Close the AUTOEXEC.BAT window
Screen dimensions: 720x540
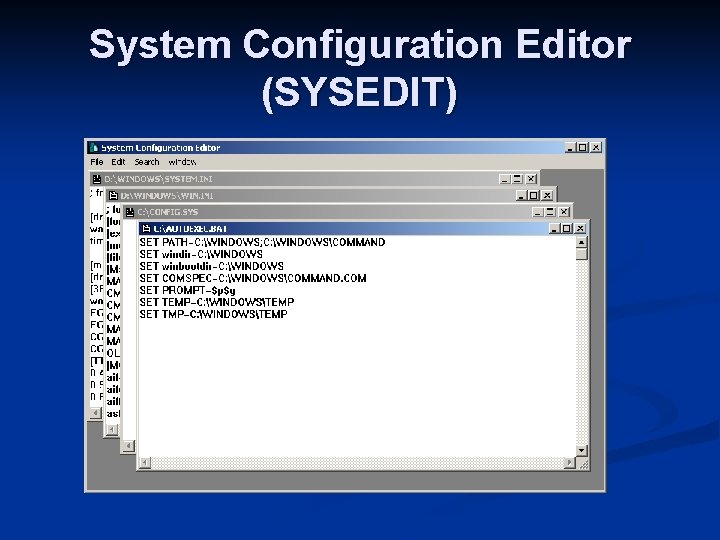pos(580,229)
